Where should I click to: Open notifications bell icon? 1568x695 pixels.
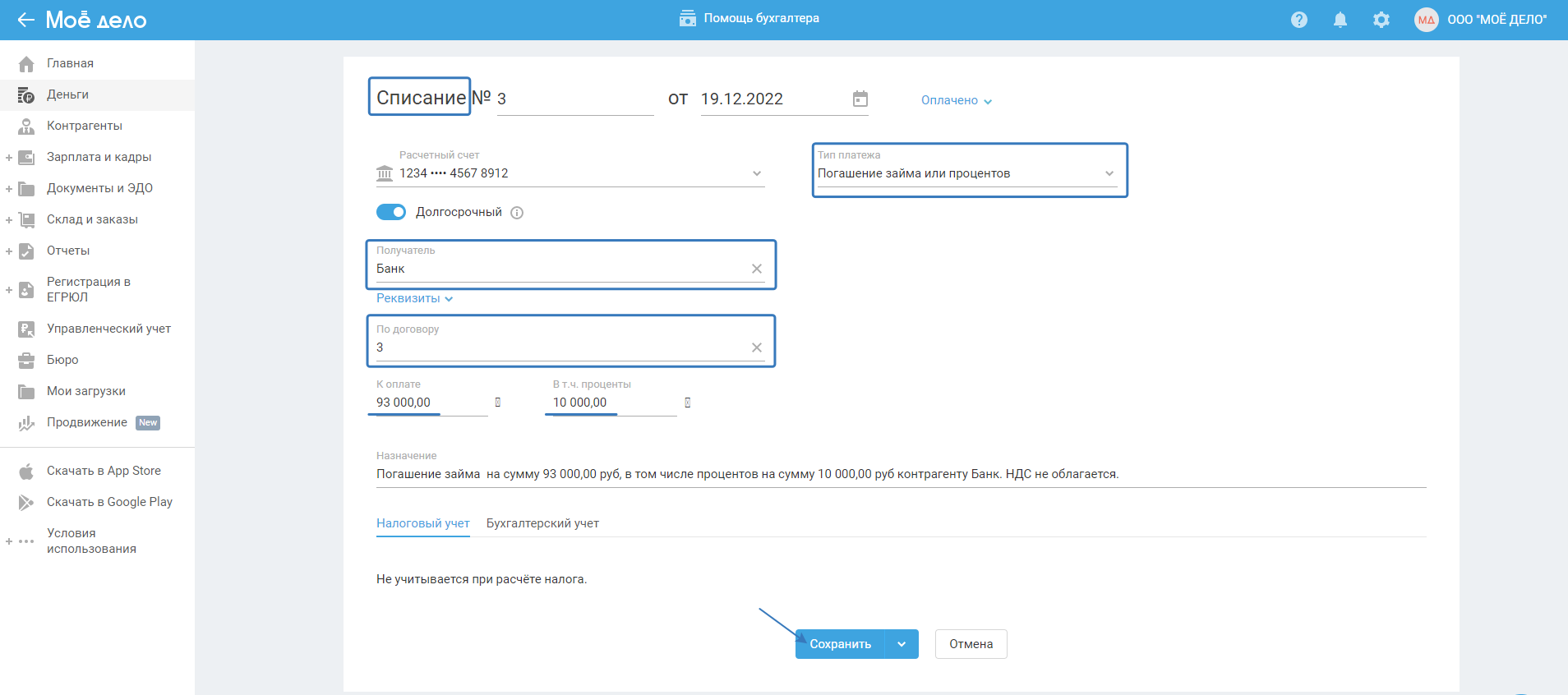click(x=1340, y=20)
